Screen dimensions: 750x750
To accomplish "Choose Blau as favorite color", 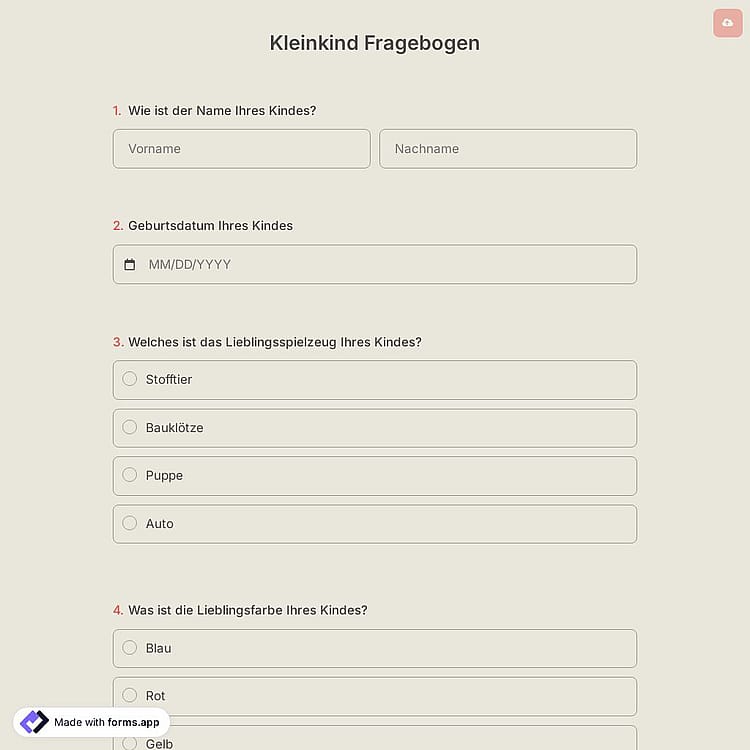I will tap(375, 648).
